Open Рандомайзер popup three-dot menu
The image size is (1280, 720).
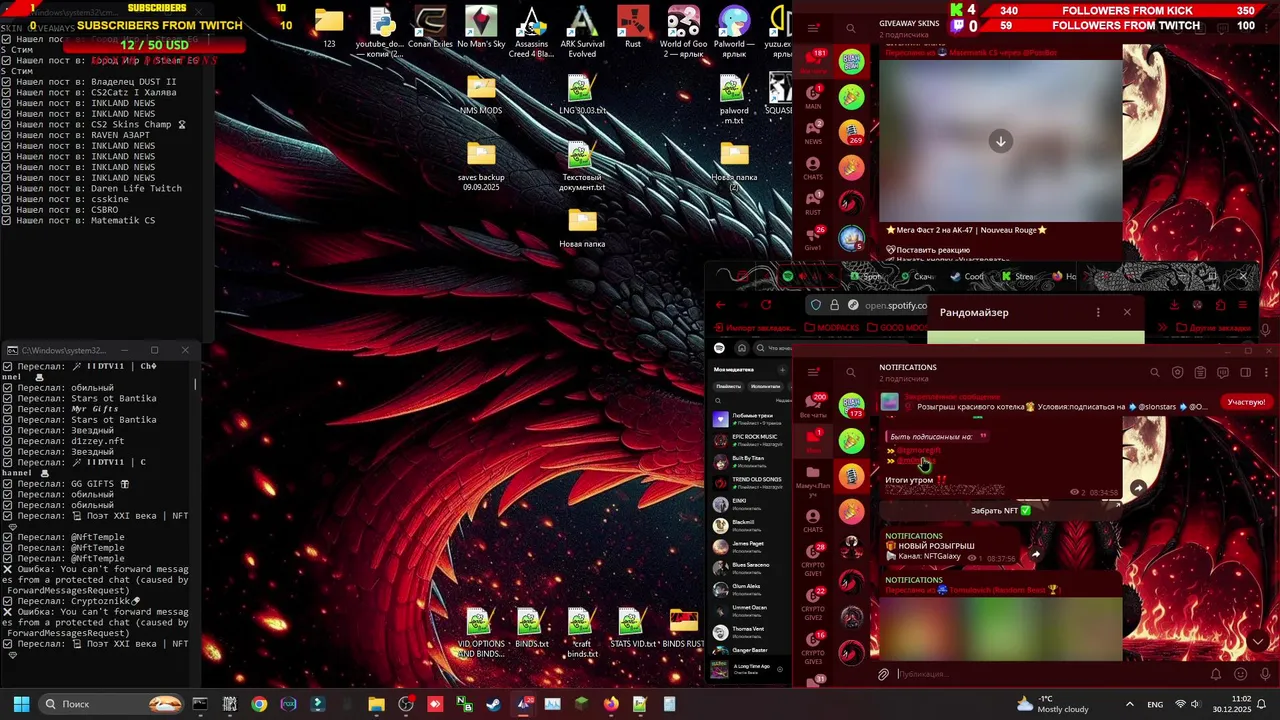(1098, 312)
